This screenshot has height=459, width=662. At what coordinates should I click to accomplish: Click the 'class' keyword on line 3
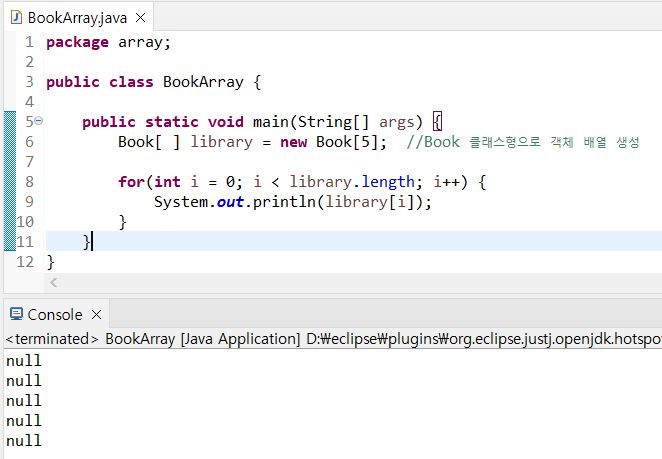click(x=131, y=82)
